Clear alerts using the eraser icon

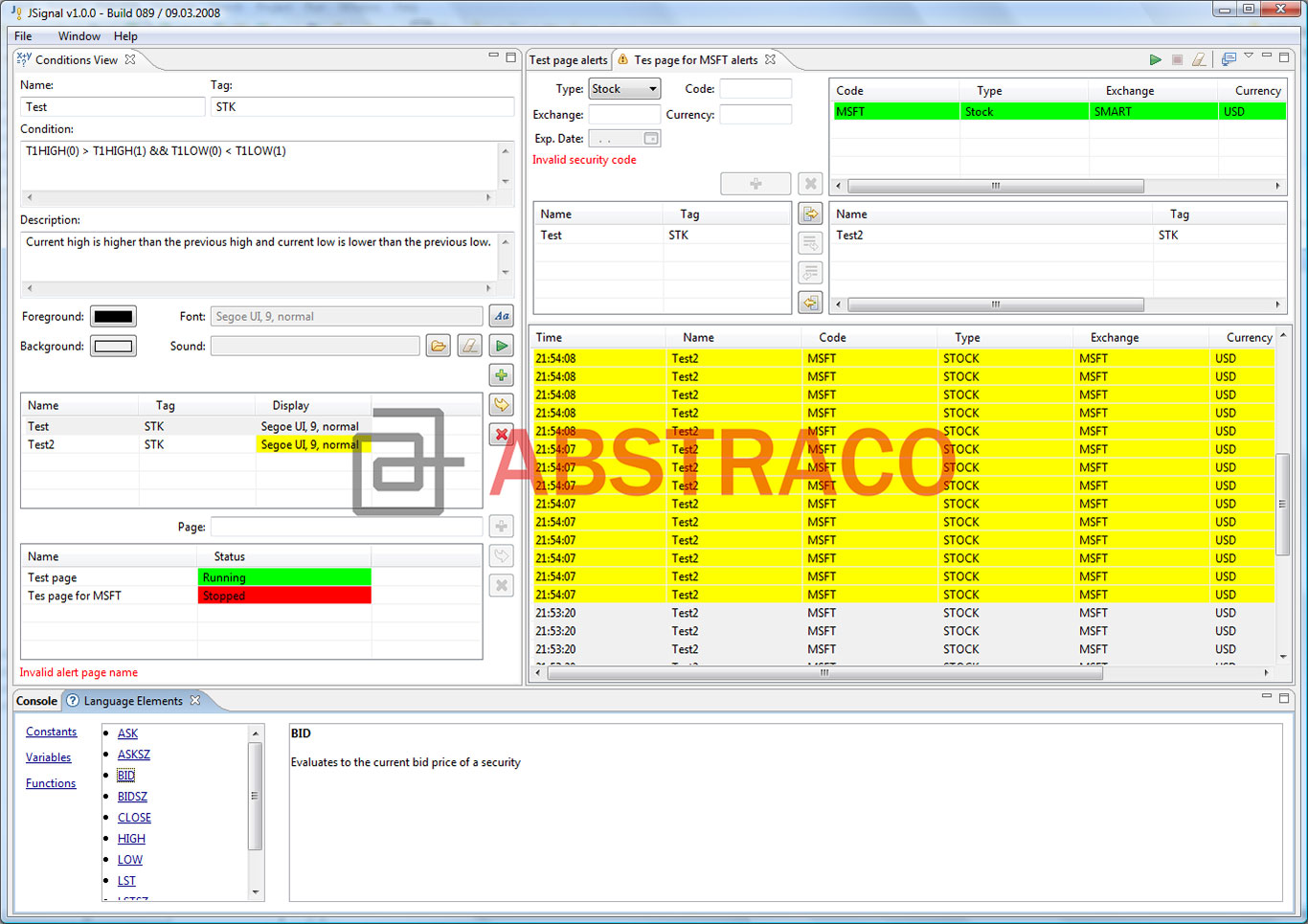[1199, 58]
